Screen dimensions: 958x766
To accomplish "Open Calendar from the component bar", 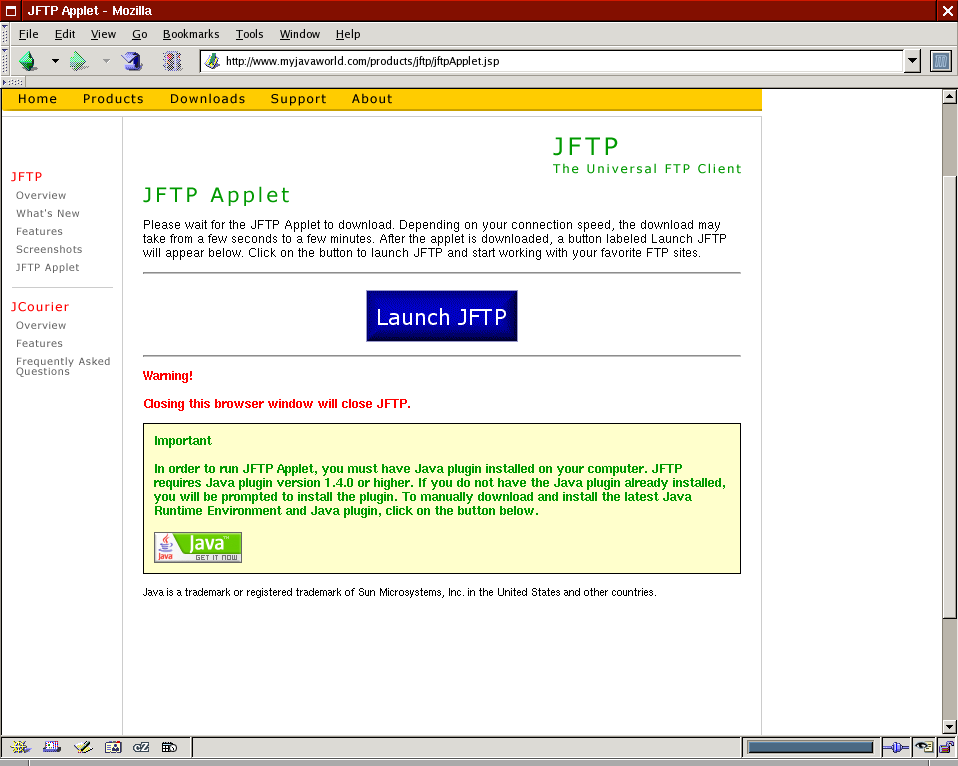I will 169,747.
